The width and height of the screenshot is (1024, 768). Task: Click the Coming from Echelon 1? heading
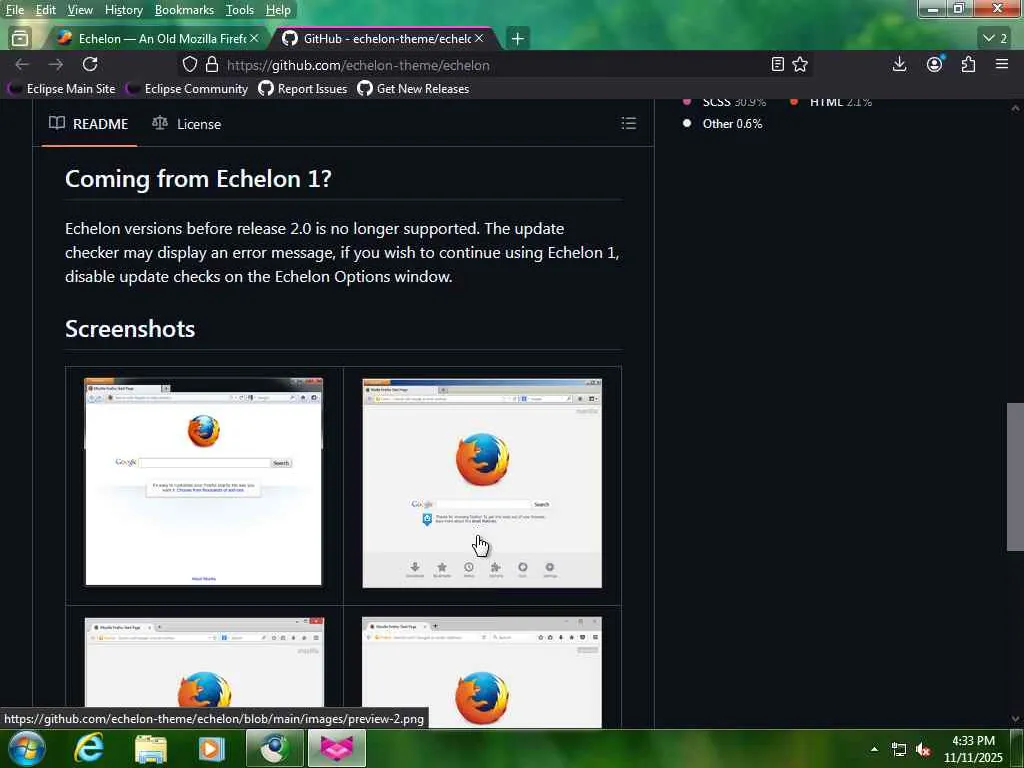pyautogui.click(x=198, y=179)
